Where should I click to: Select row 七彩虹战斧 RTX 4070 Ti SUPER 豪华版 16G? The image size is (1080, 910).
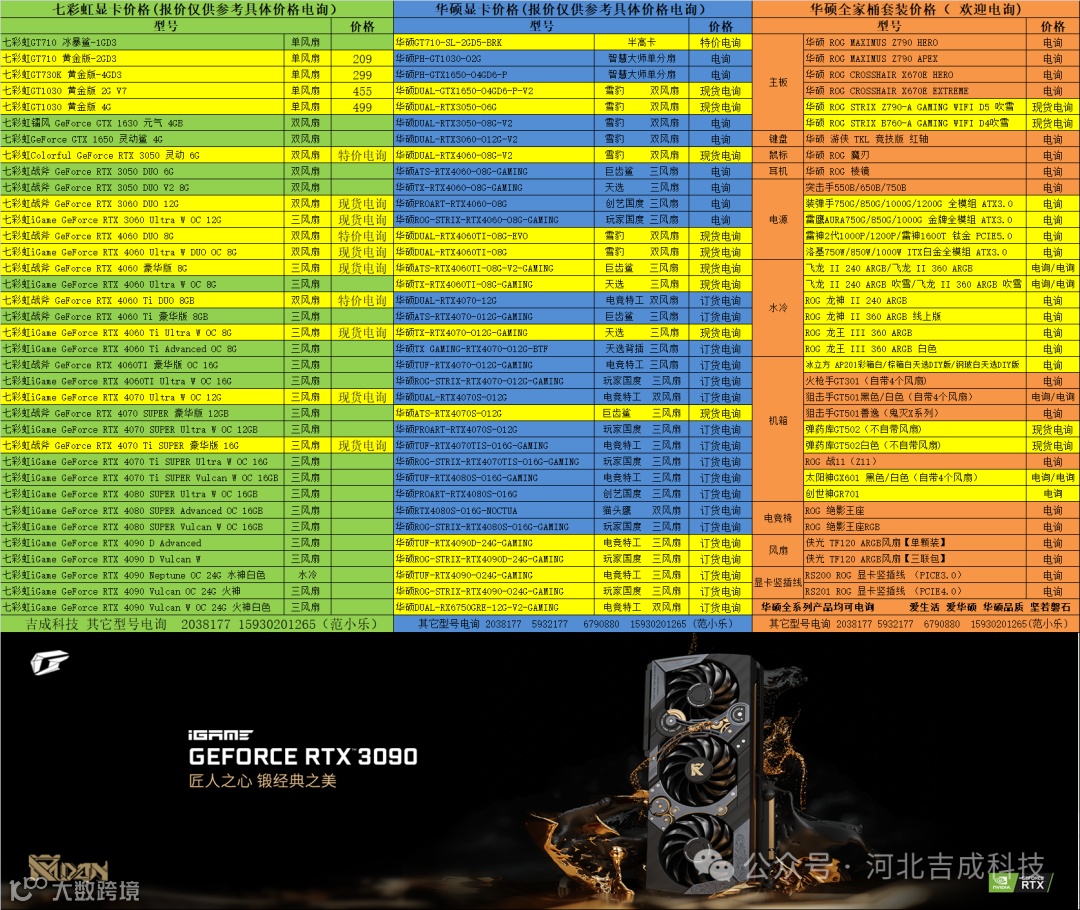(196, 445)
